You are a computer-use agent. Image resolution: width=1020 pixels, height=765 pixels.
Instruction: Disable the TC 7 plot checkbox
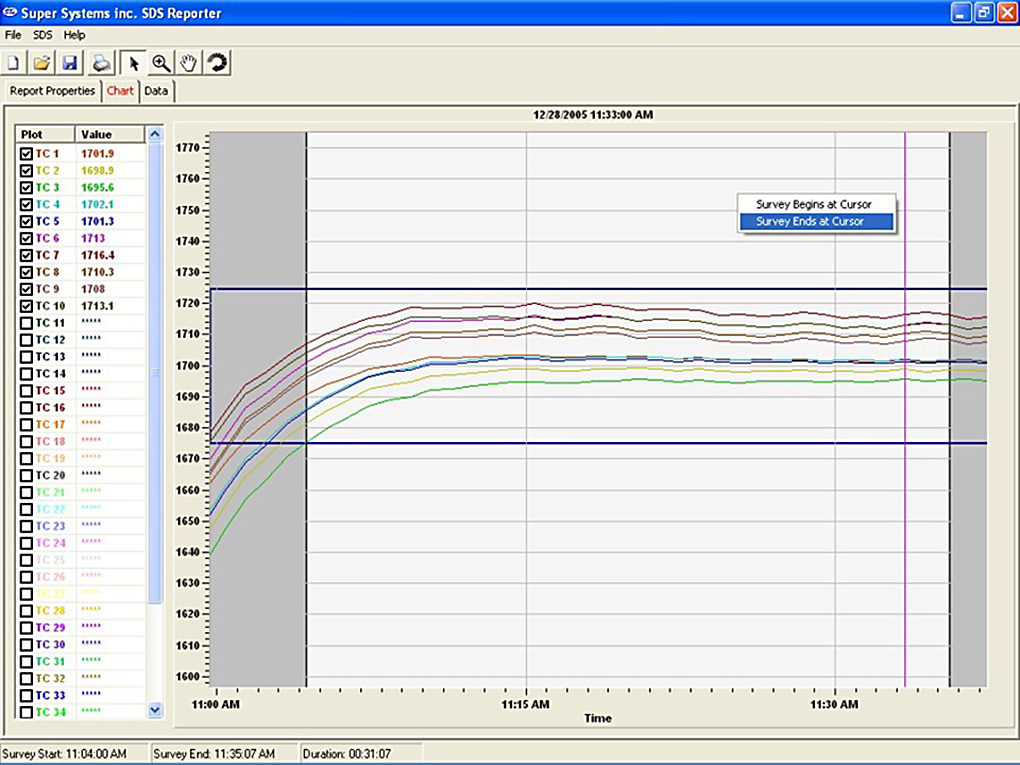[27, 255]
